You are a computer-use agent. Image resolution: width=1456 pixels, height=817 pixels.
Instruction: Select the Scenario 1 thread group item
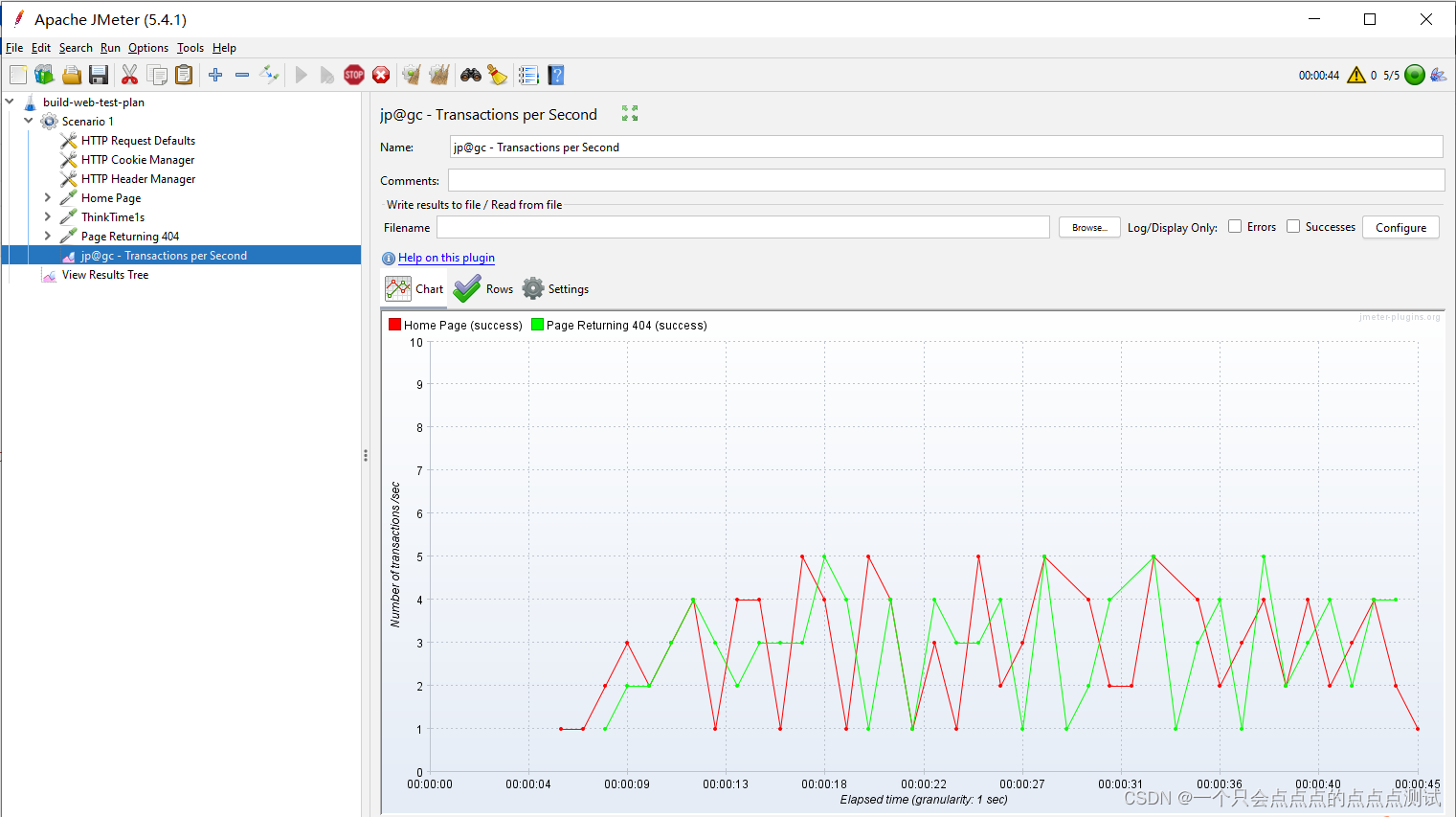[87, 121]
